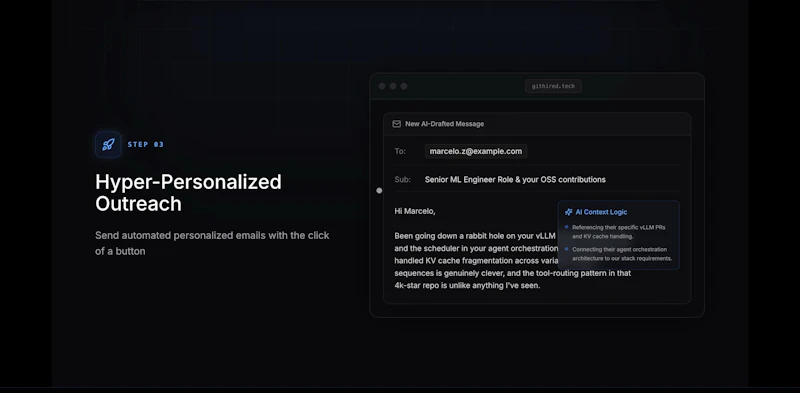Click the marcelo.z@example.com recipient chip

click(x=476, y=151)
